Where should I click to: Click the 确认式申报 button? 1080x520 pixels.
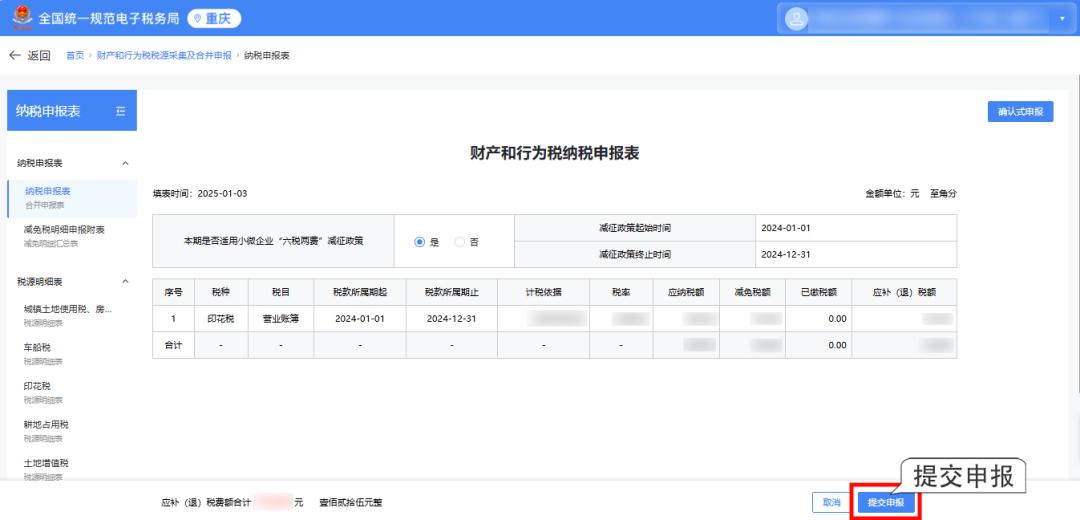tap(1019, 111)
